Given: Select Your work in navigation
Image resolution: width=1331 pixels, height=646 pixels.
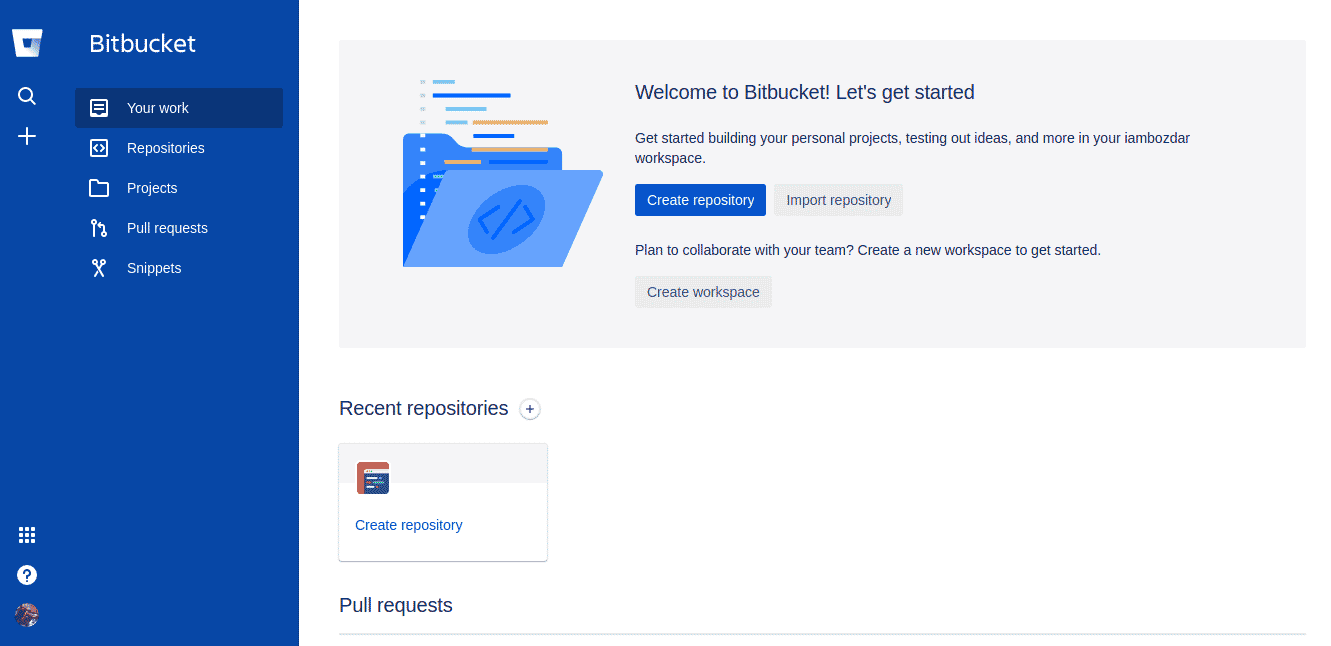Looking at the screenshot, I should click(179, 108).
